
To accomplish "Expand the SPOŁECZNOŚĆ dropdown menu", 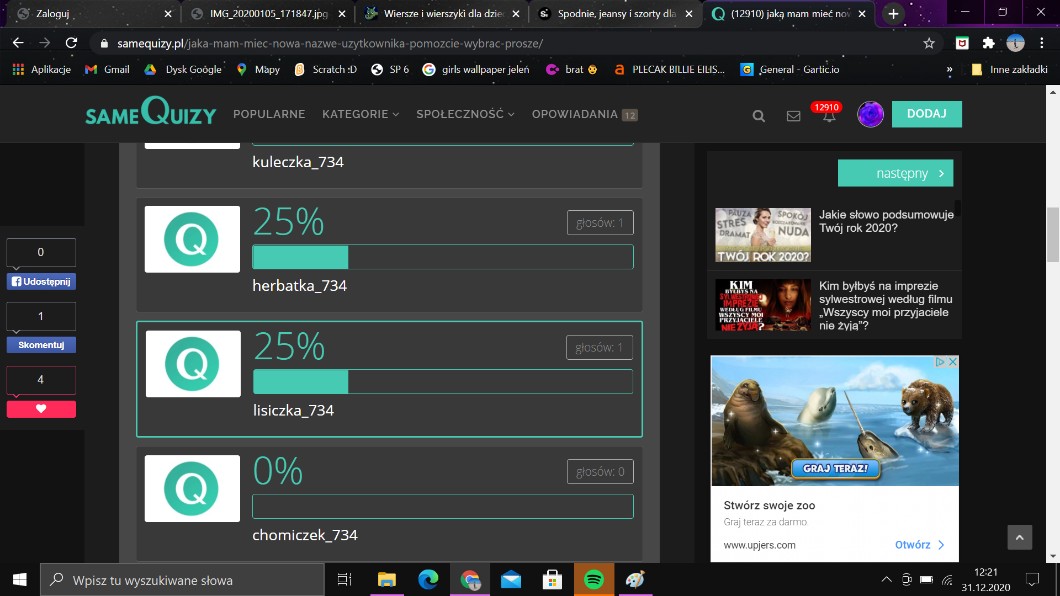I will tap(465, 114).
